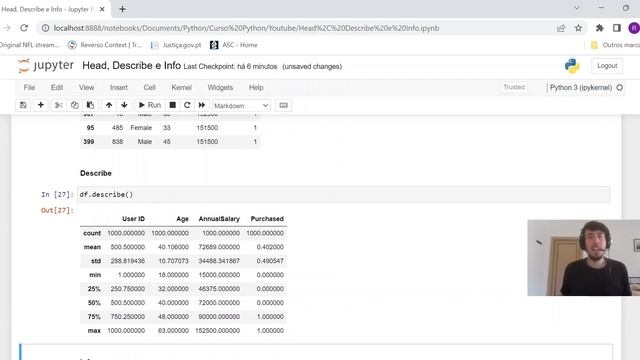Open the browser Extensions puzzle icon
This screenshot has width=640, height=360.
pyautogui.click(x=600, y=28)
